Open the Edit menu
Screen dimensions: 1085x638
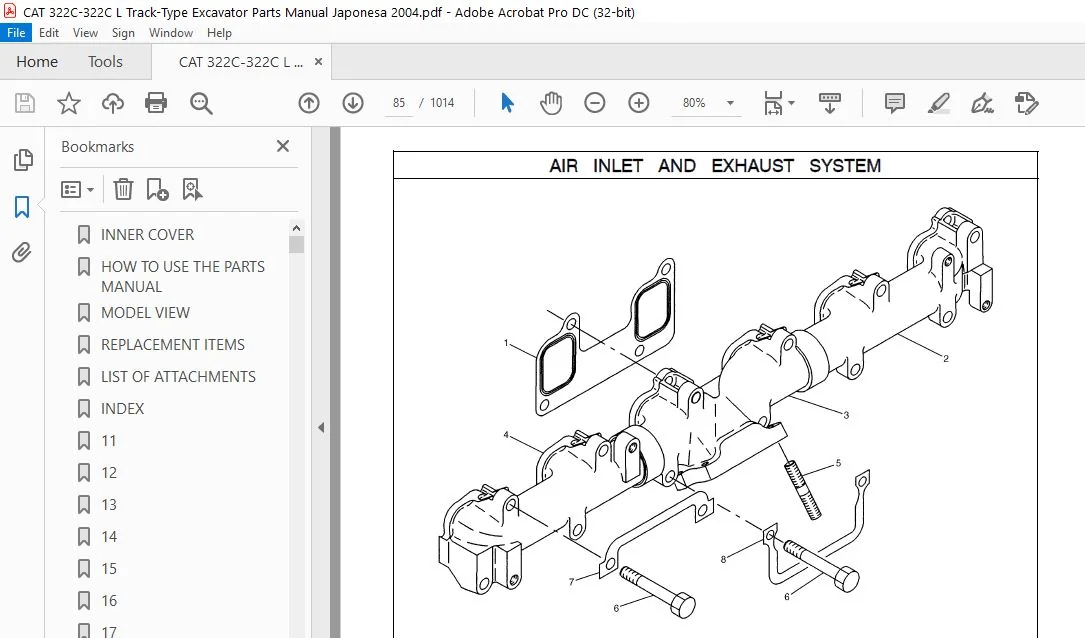[x=48, y=33]
